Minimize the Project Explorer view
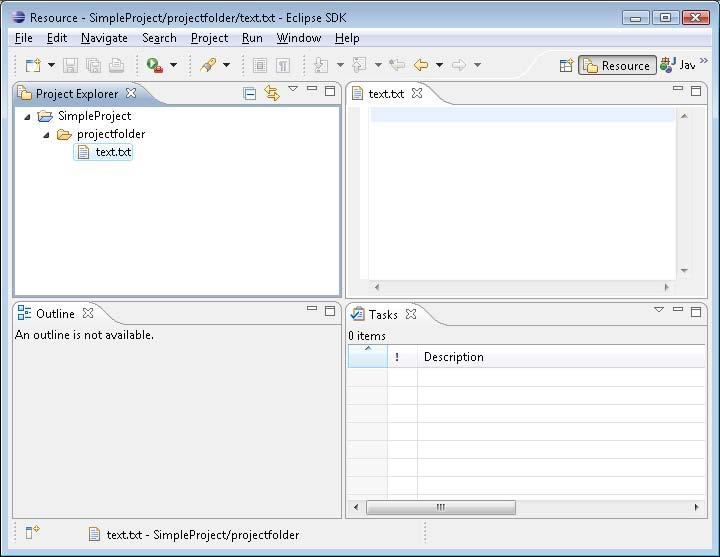The width and height of the screenshot is (720, 557). 312,88
